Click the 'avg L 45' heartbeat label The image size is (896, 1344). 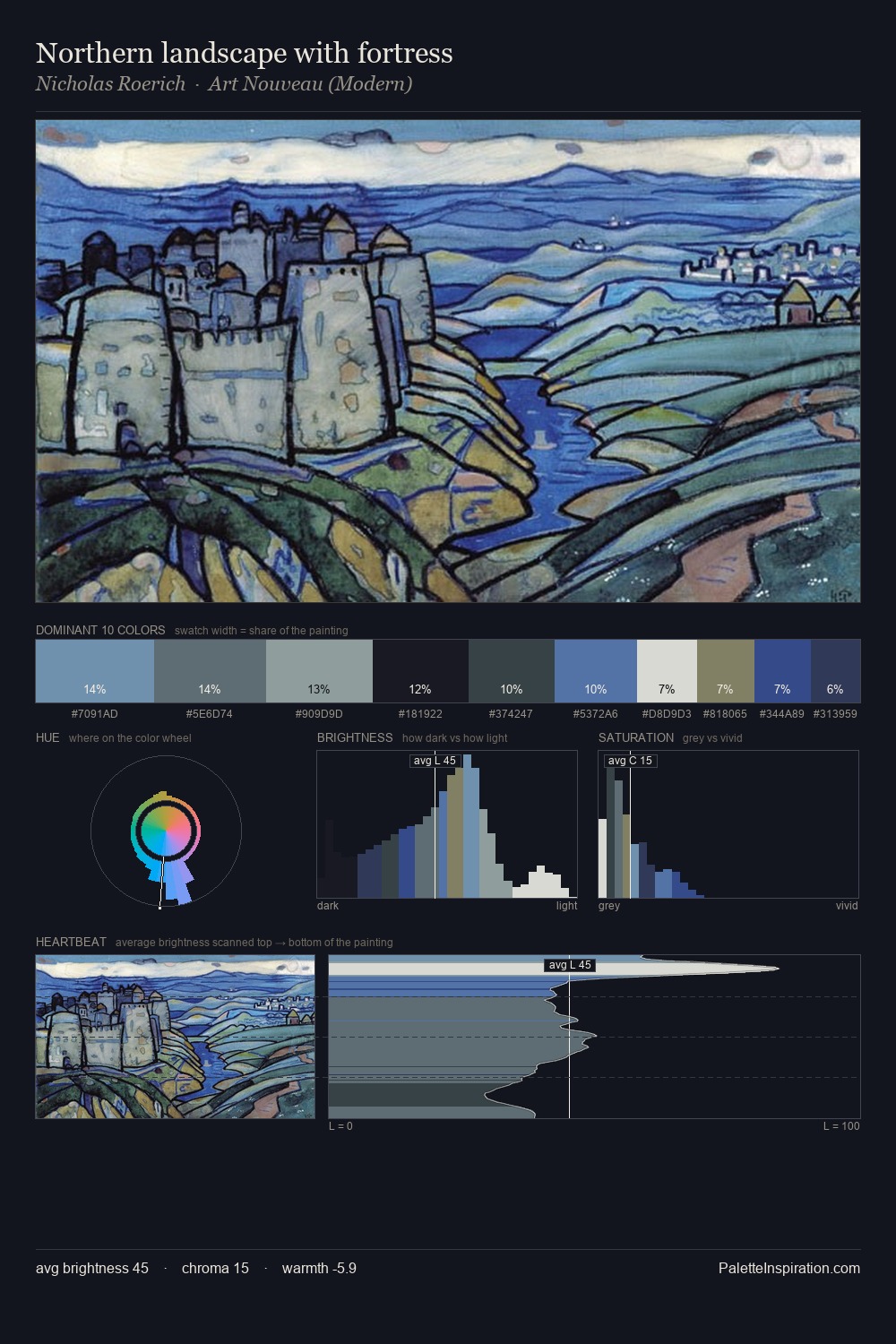tap(570, 965)
